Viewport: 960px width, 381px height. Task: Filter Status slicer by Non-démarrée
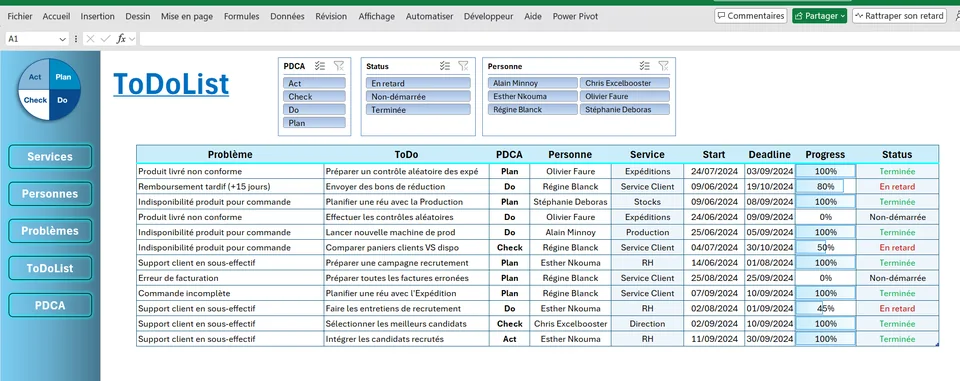click(418, 97)
